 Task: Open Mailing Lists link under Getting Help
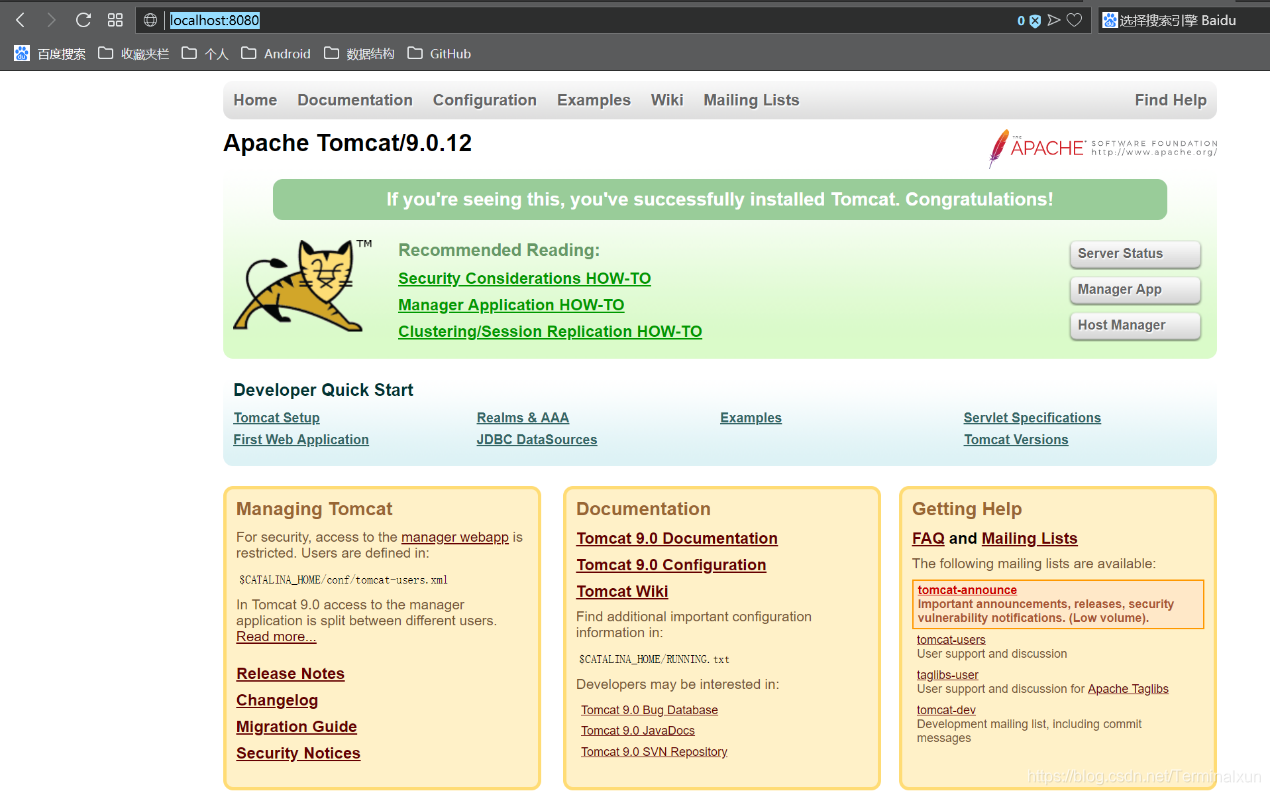[1030, 539]
